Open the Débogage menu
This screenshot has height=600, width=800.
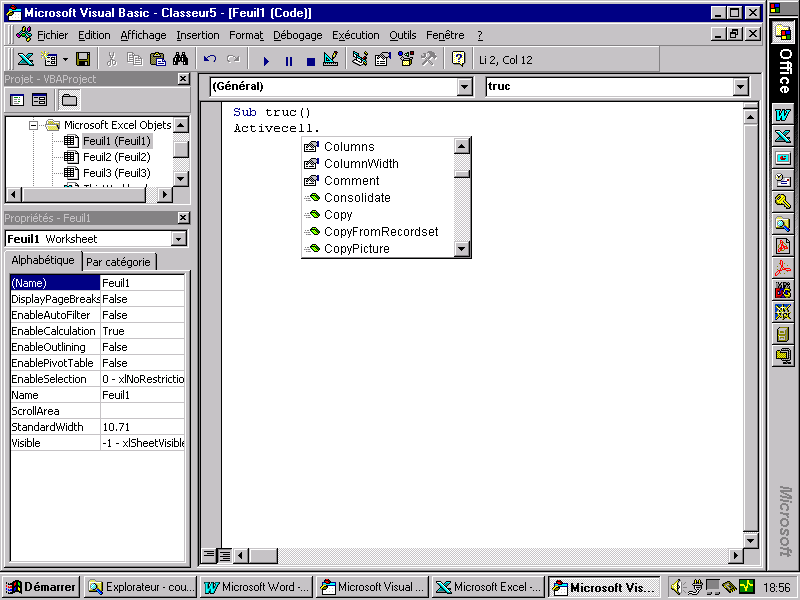[297, 35]
